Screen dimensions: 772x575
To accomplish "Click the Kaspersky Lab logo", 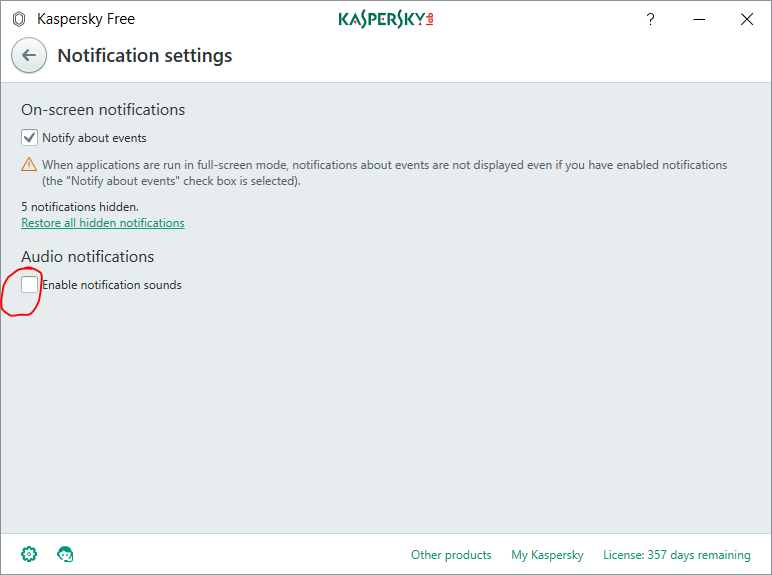I will [385, 19].
